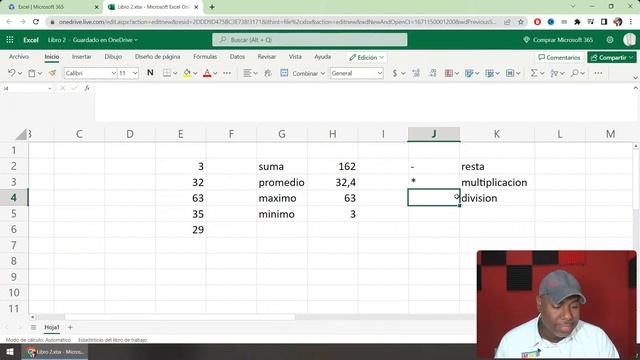Click the green Compartir button
The image size is (640, 360).
coord(611,58)
